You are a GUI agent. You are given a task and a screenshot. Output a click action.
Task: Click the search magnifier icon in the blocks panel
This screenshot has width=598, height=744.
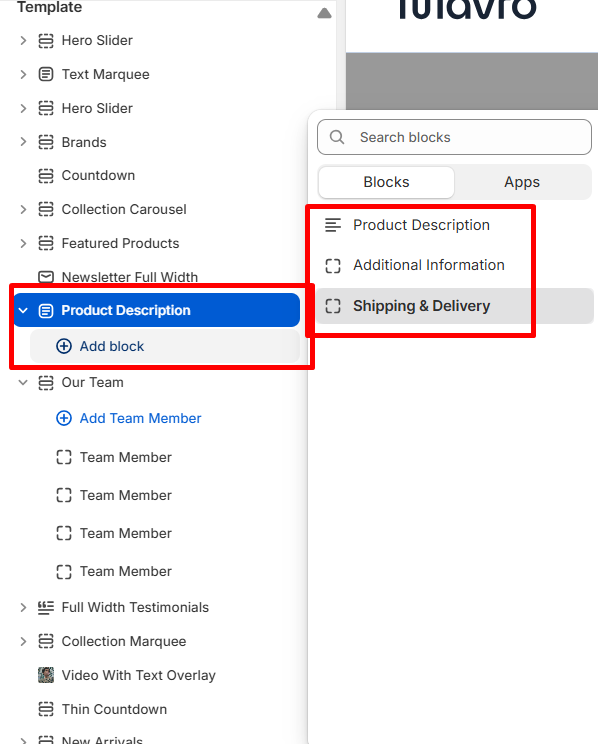click(337, 137)
